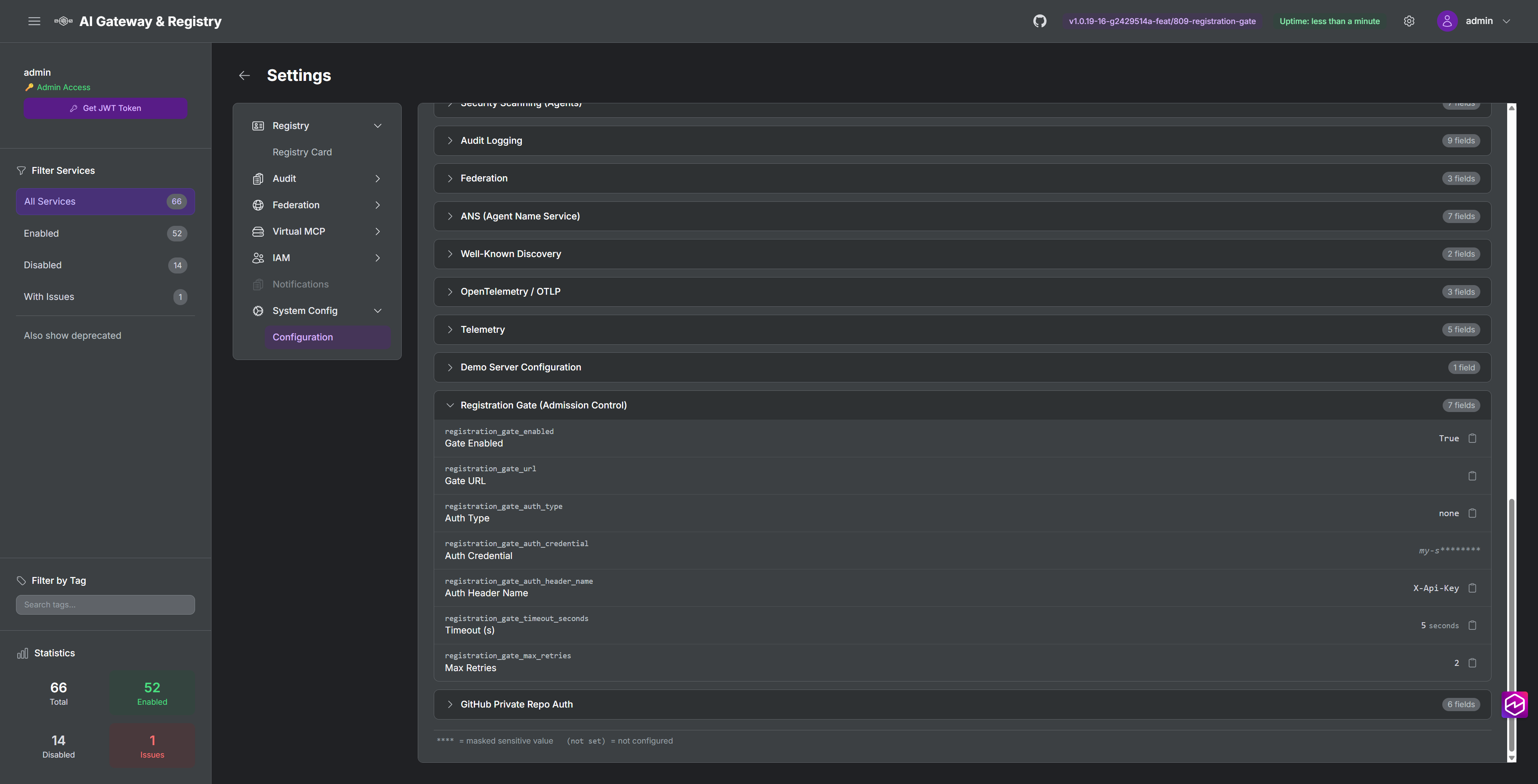Click the admin user avatar
Viewport: 1538px width, 784px height.
[x=1447, y=21]
